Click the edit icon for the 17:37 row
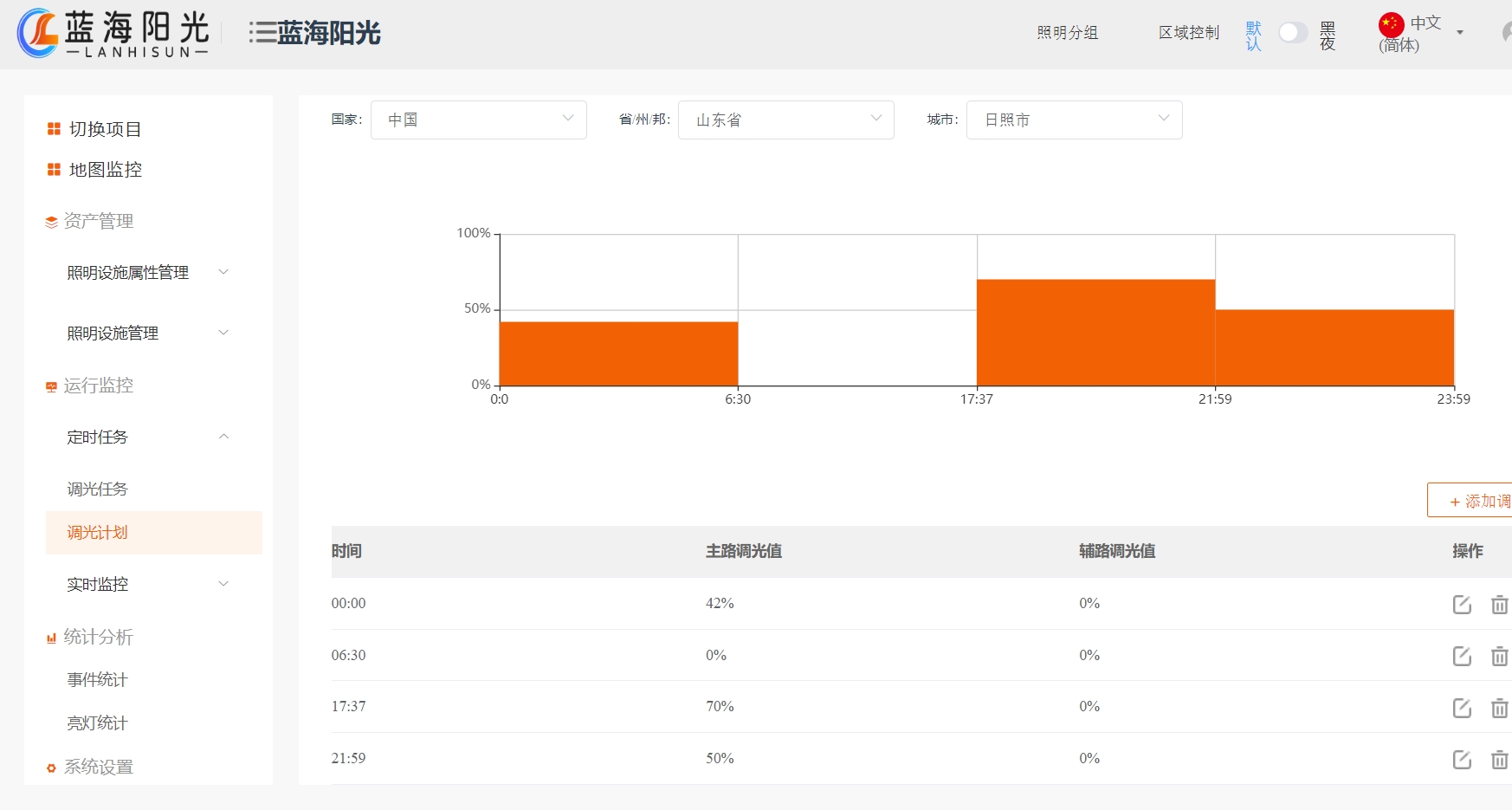This screenshot has height=810, width=1512. click(1462, 708)
